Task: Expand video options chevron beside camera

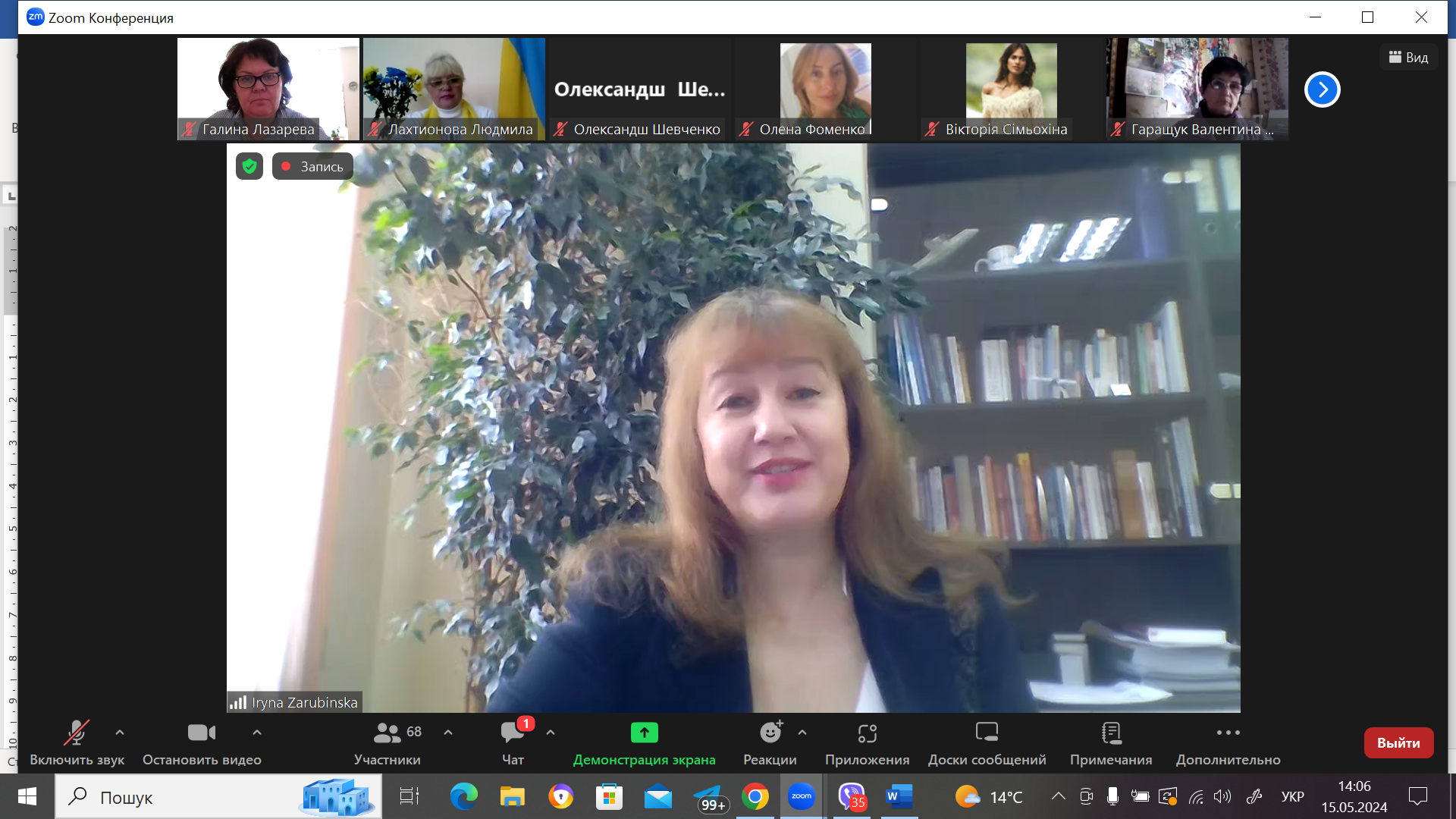Action: (257, 733)
